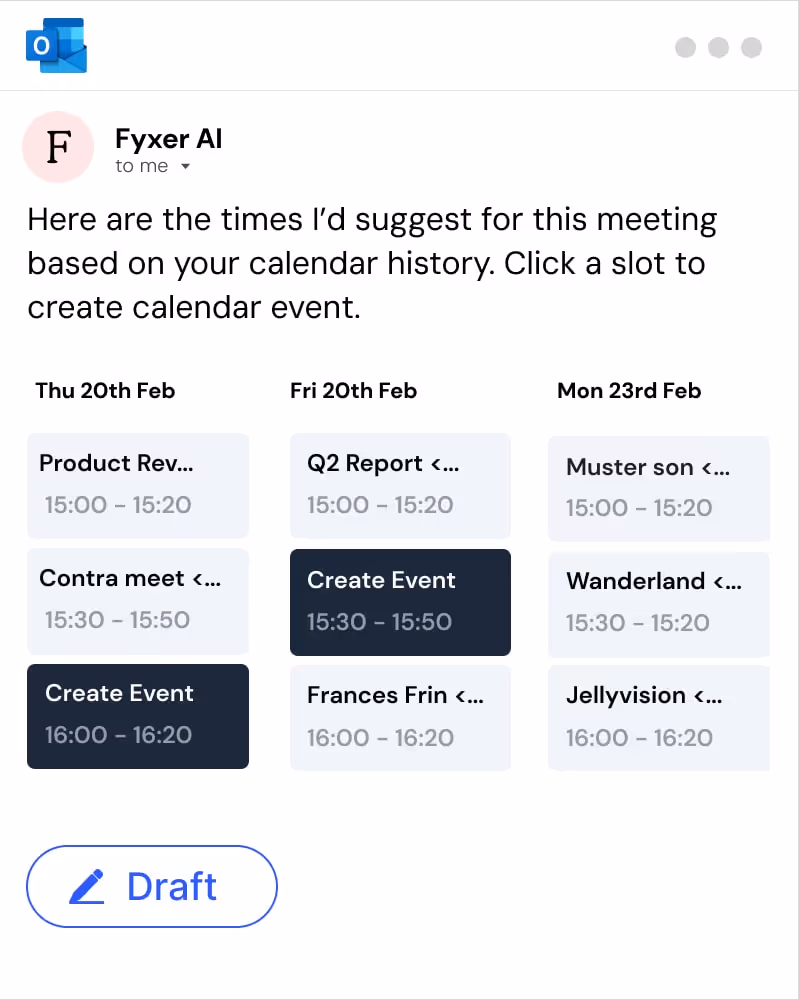Select the Product Rev 15:00 slot
799x1000 pixels.
(138, 485)
